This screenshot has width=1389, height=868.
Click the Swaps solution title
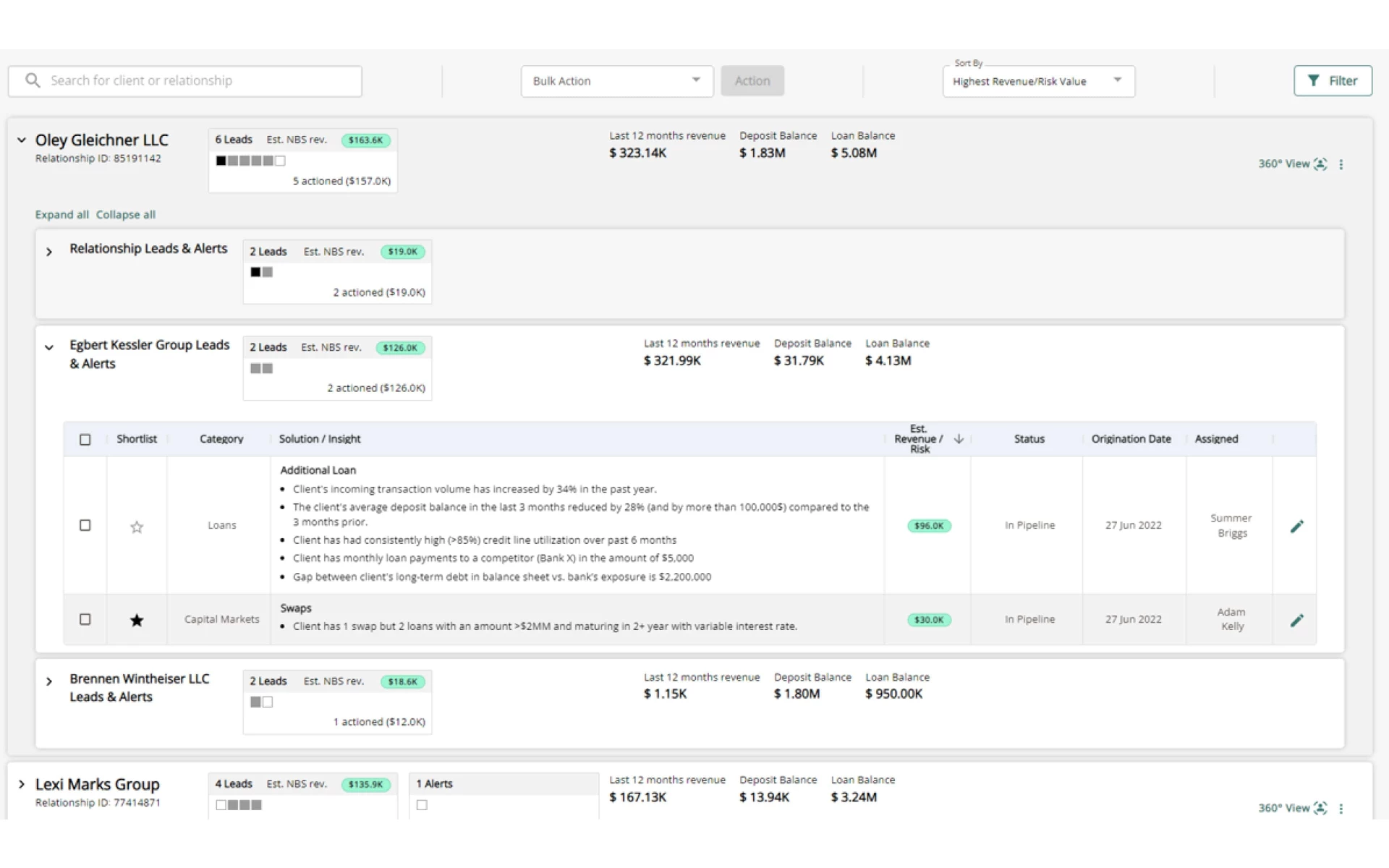296,608
